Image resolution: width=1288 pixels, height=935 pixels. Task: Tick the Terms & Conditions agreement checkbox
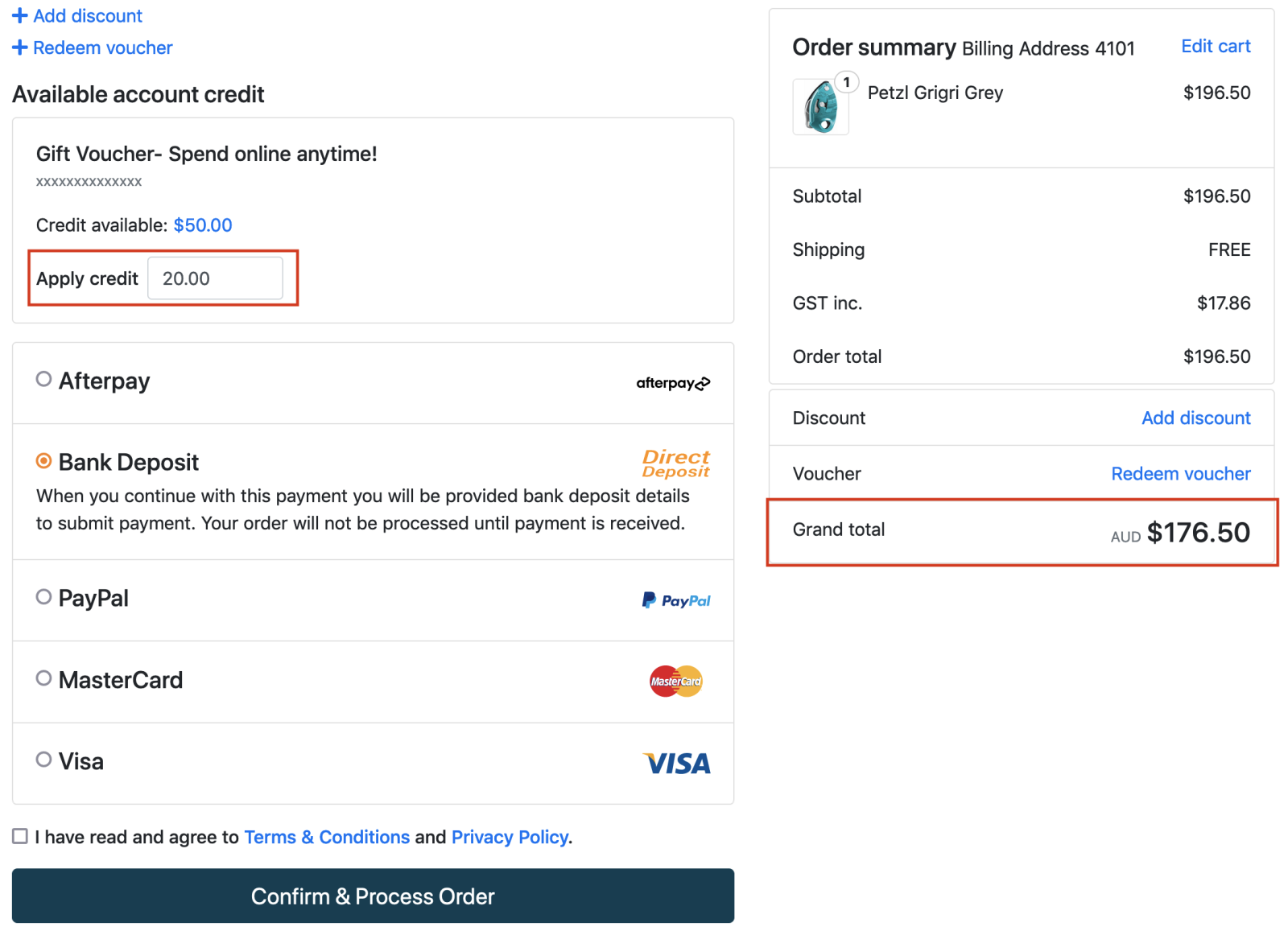coord(20,837)
